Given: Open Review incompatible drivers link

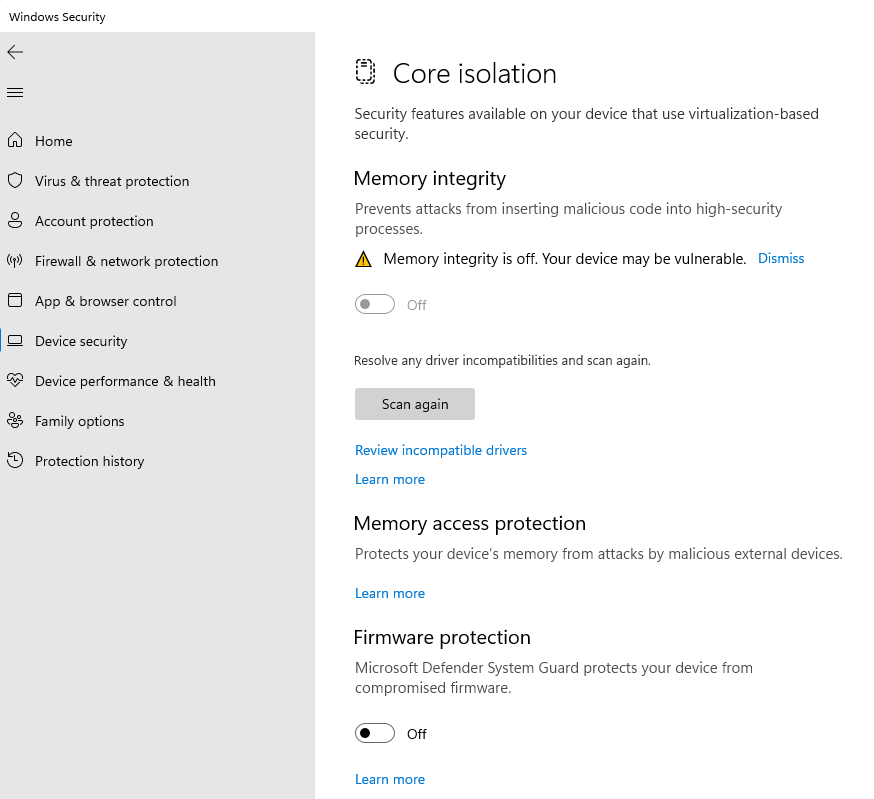Looking at the screenshot, I should click(x=441, y=450).
